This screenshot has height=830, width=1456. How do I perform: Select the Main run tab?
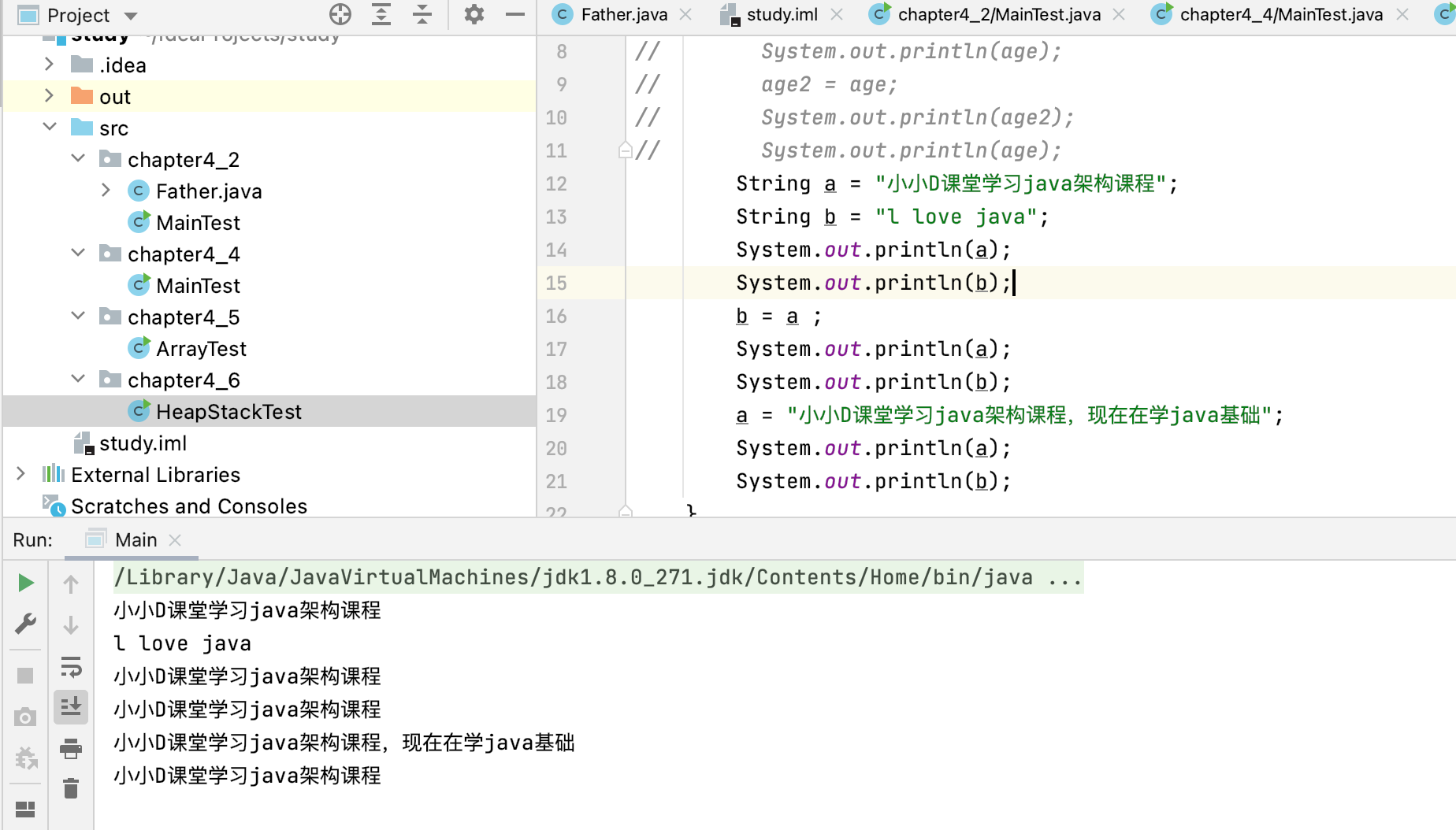pos(136,540)
